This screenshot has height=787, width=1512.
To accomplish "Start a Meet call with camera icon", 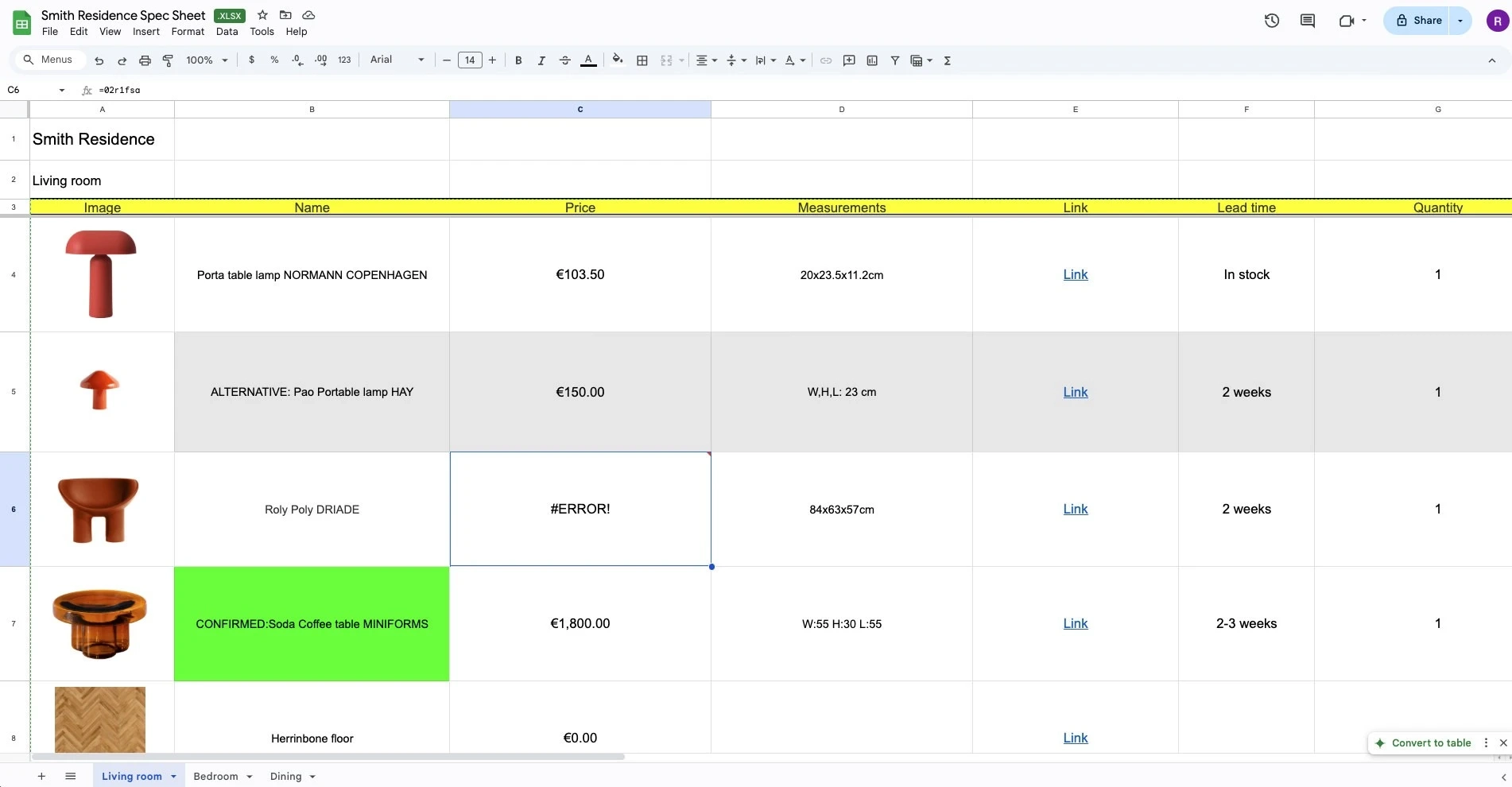I will tap(1347, 21).
